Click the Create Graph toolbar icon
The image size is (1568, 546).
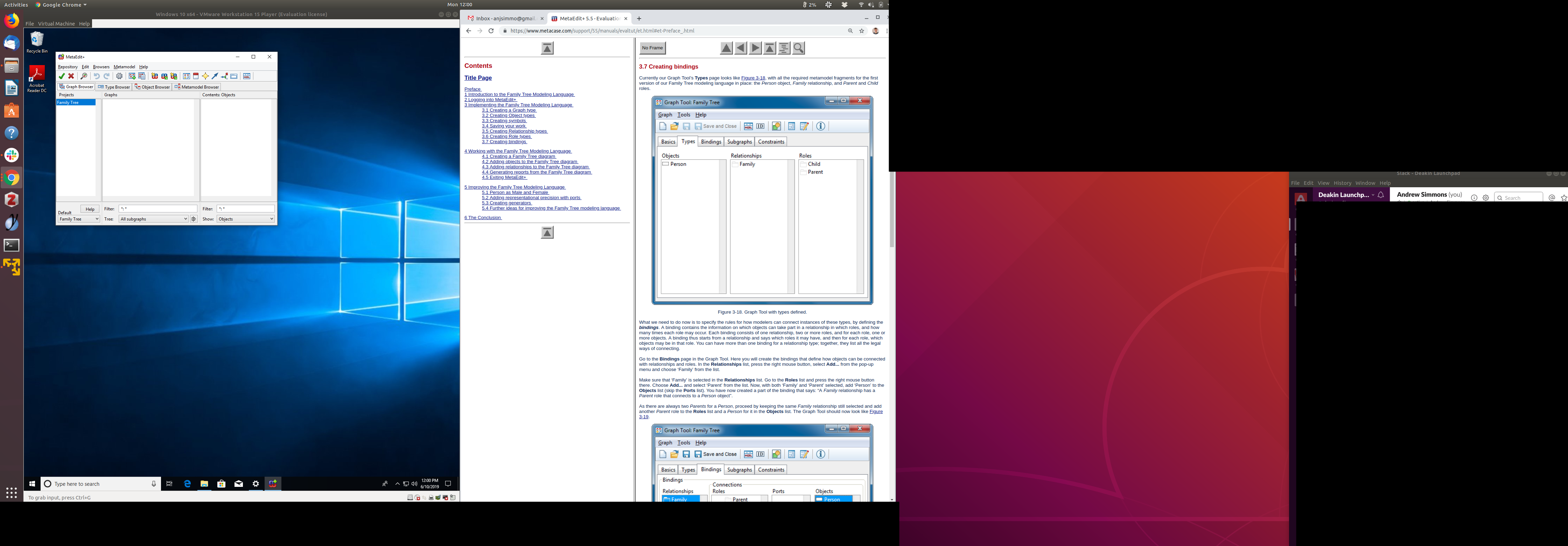point(132,76)
